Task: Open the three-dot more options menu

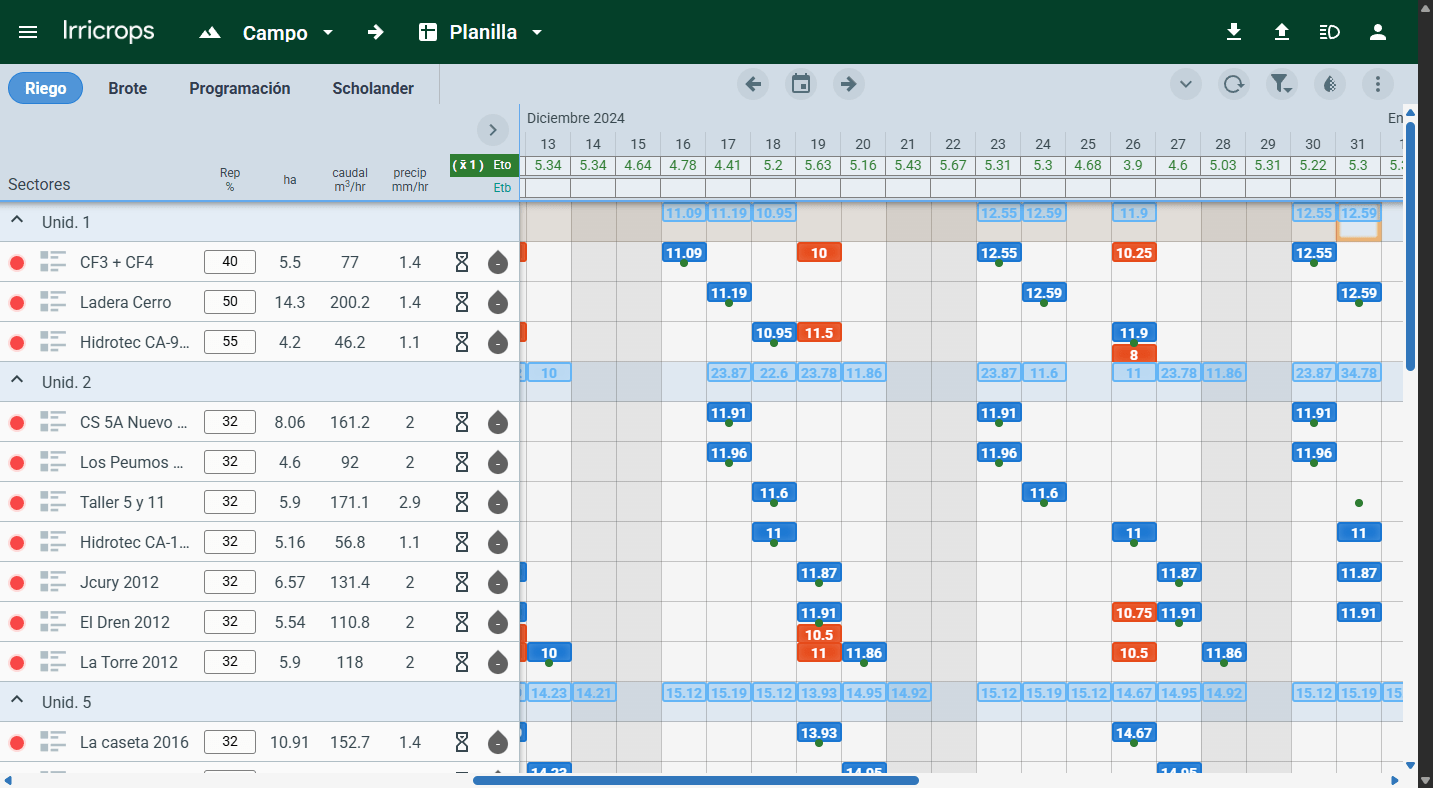Action: pyautogui.click(x=1378, y=84)
